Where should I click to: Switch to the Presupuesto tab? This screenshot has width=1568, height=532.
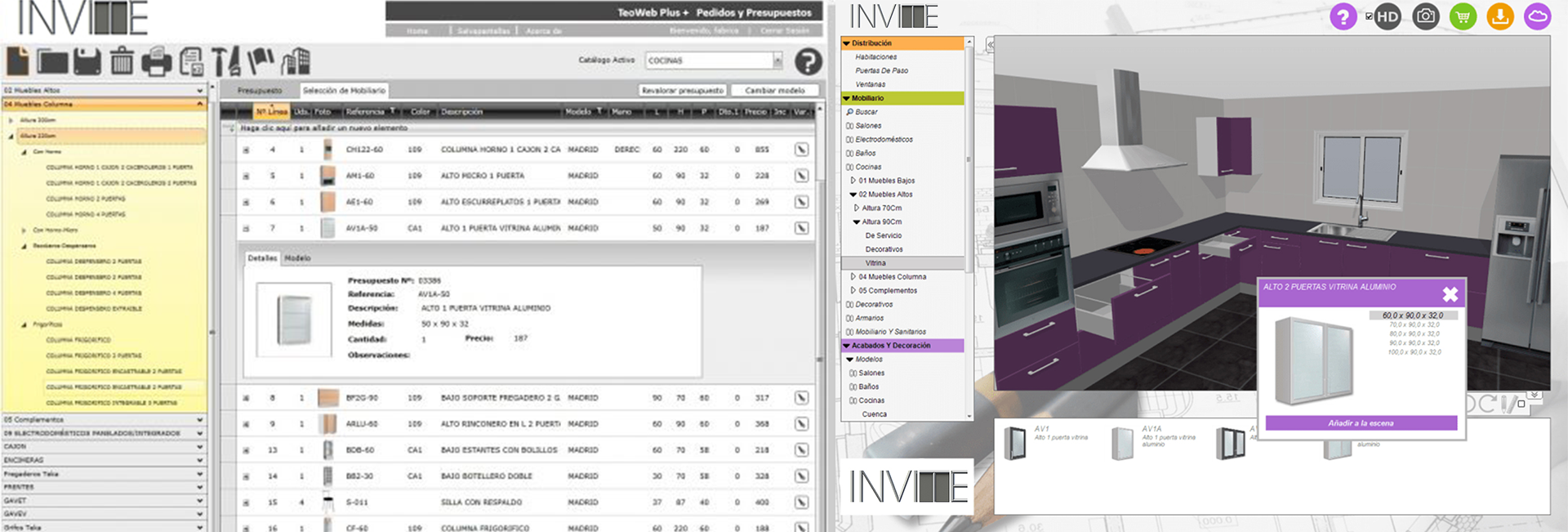tap(260, 90)
